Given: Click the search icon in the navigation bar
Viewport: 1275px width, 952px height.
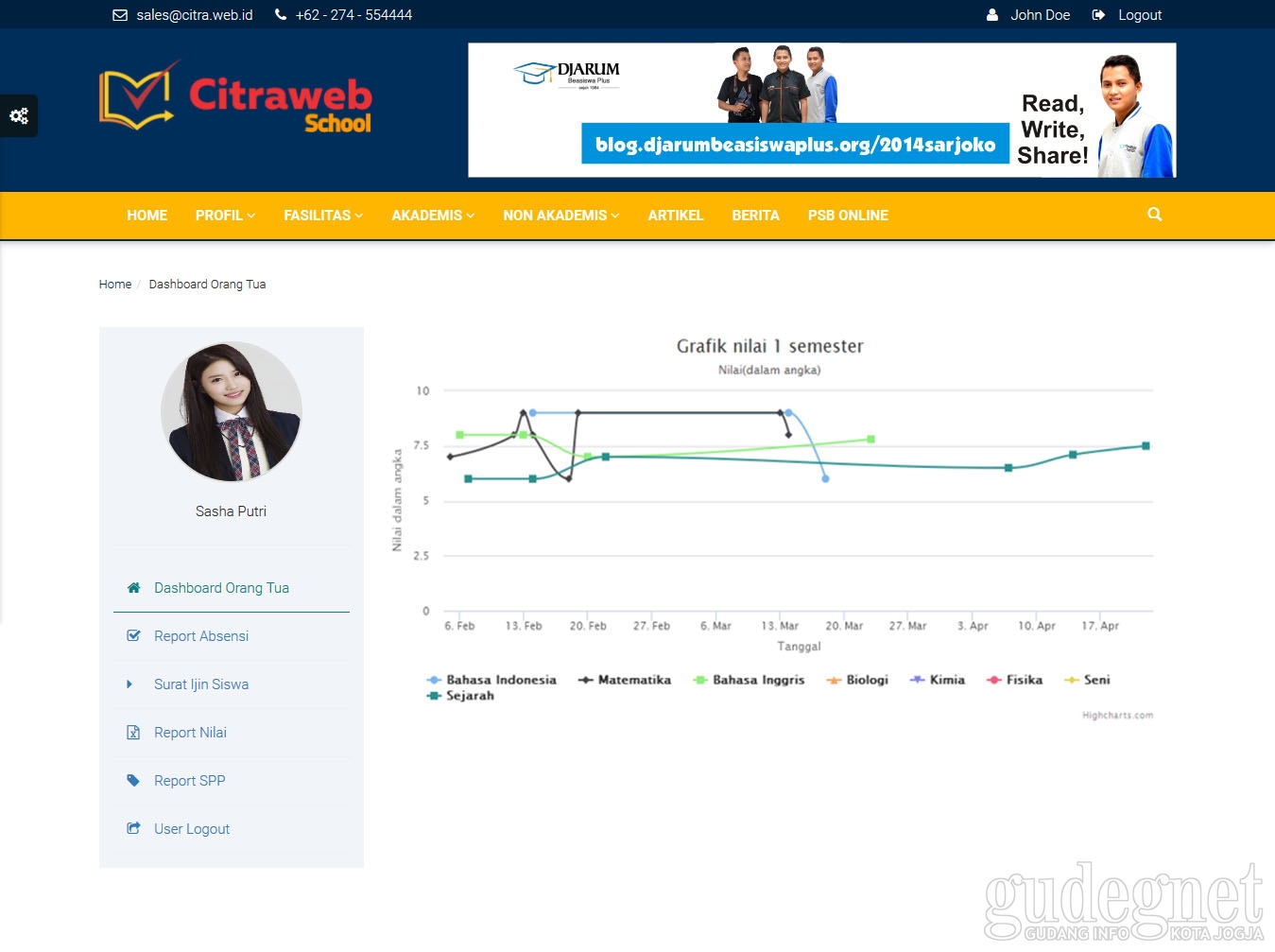Looking at the screenshot, I should pyautogui.click(x=1154, y=215).
